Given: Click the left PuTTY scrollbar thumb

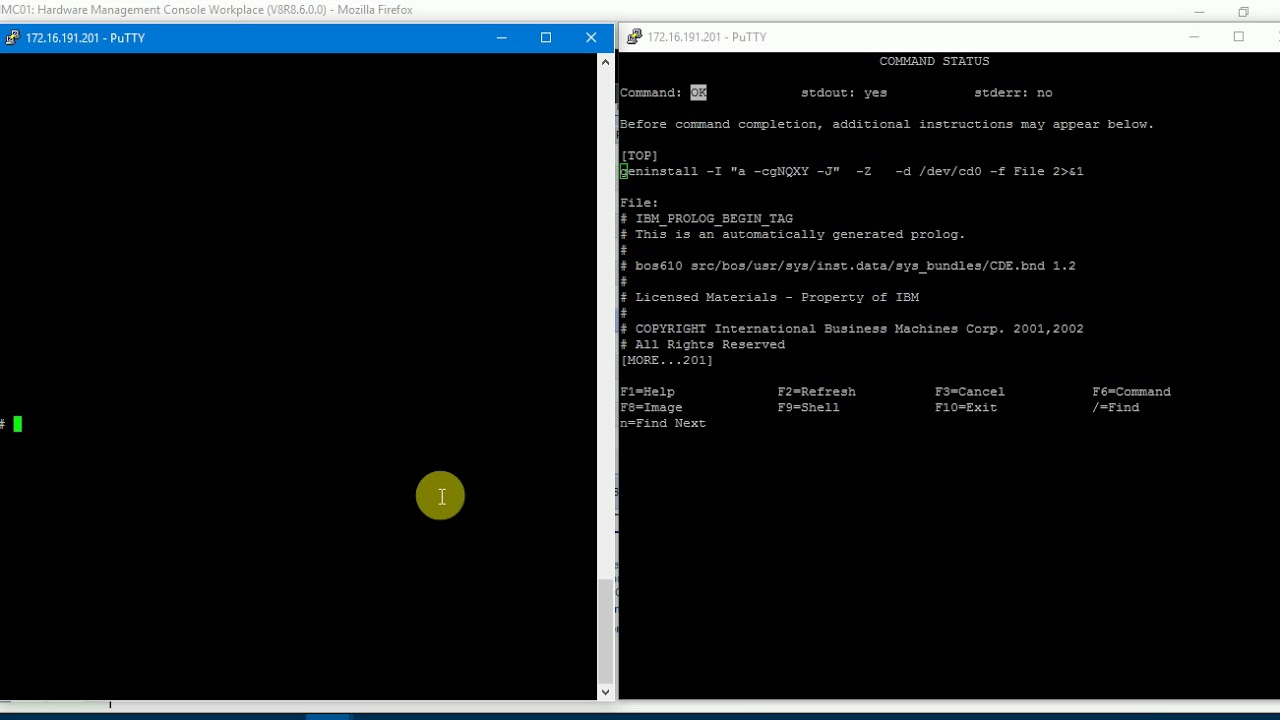Looking at the screenshot, I should 605,630.
